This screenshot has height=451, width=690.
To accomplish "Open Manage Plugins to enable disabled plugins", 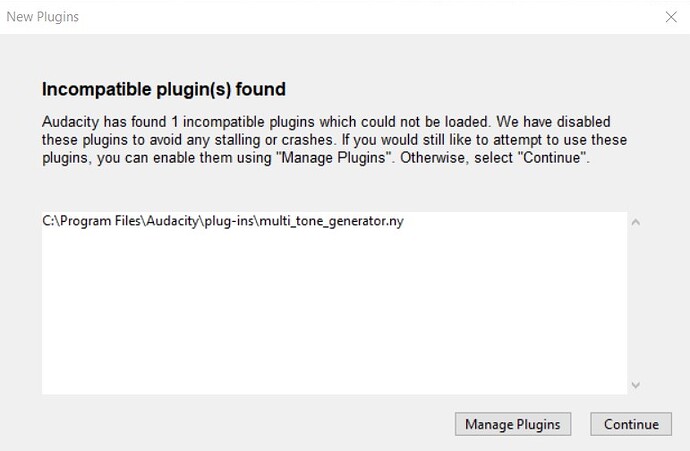I will point(513,424).
